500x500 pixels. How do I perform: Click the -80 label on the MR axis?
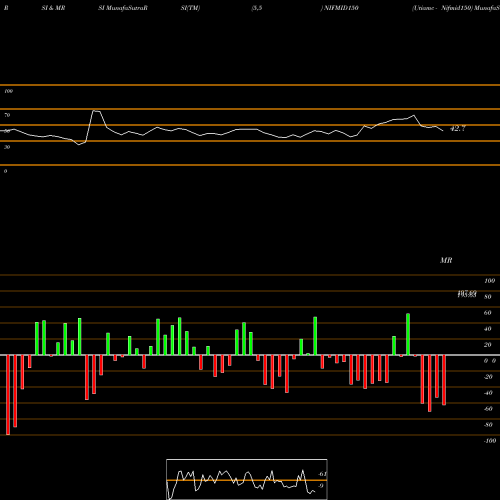click(488, 425)
